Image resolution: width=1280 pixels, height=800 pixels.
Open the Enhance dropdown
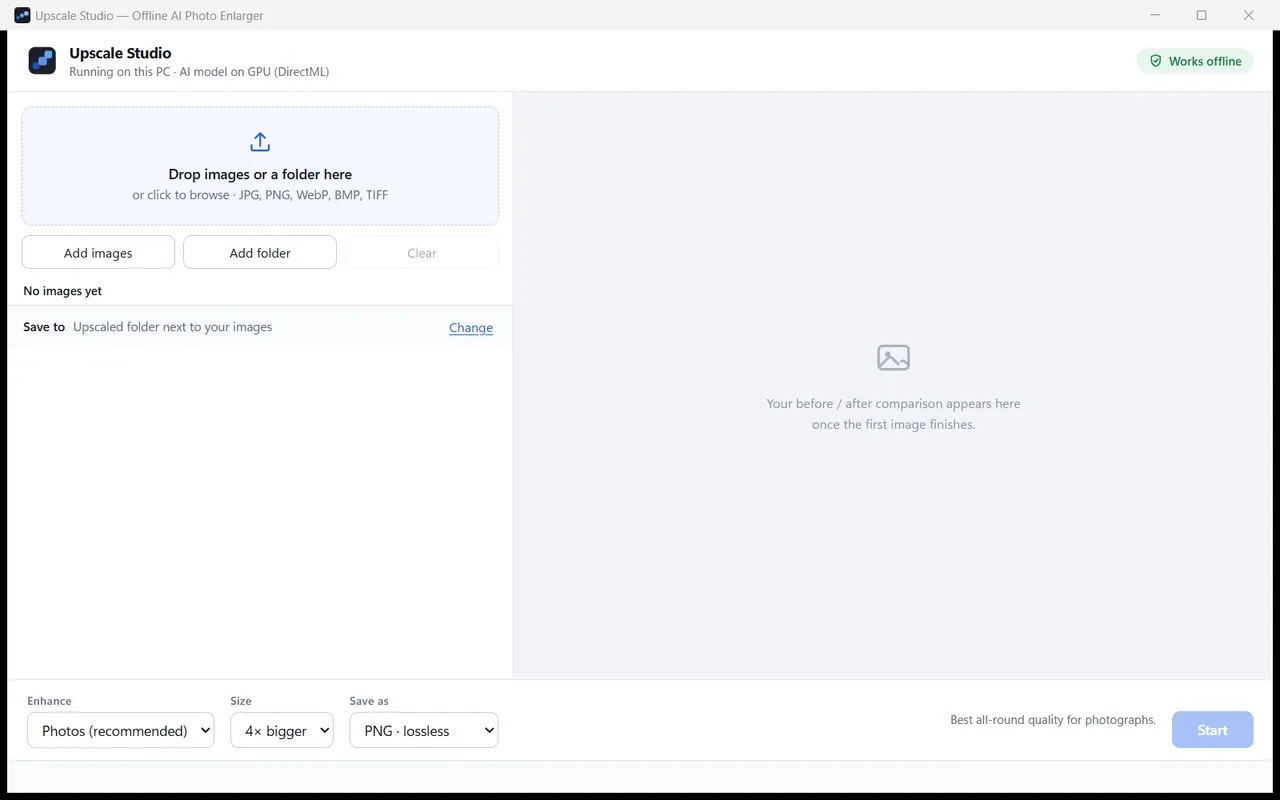pos(121,731)
